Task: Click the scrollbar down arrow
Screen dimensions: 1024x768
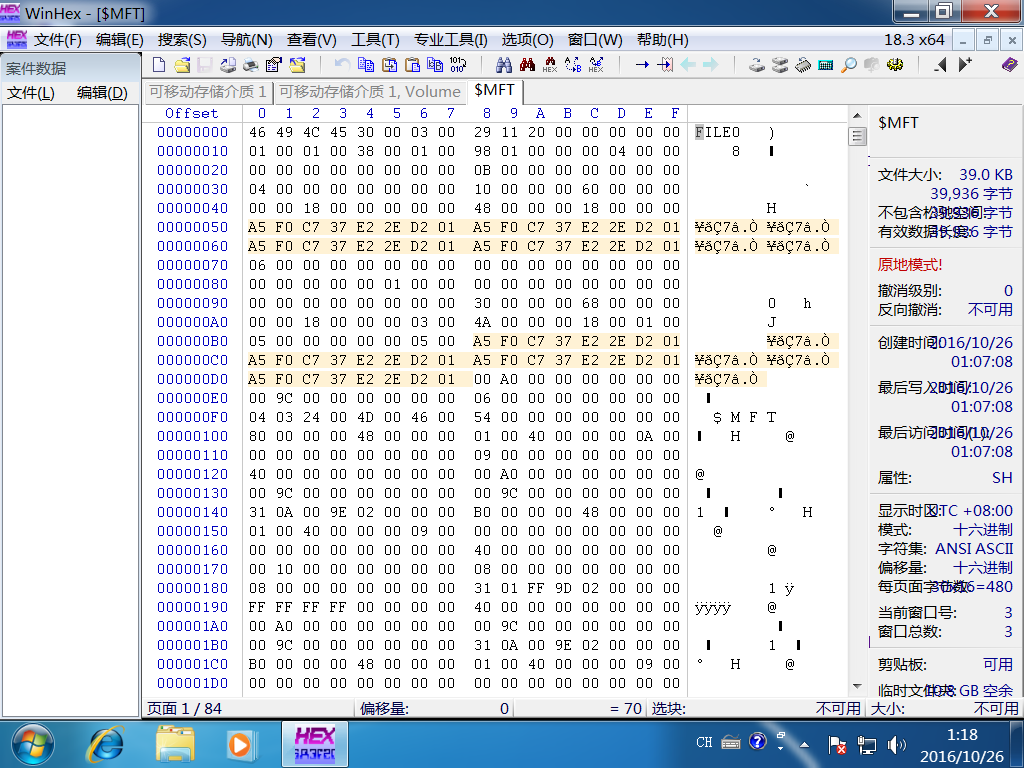Action: (857, 686)
